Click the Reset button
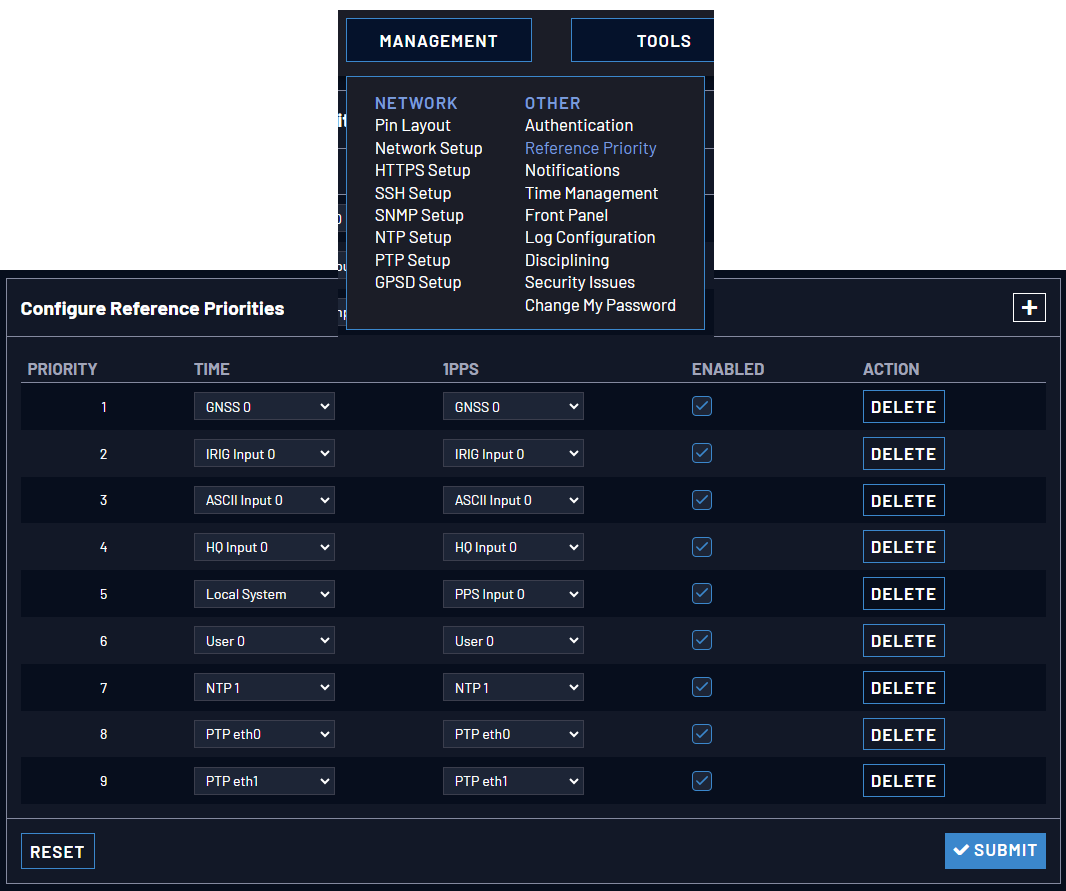The height and width of the screenshot is (891, 1066). pos(58,851)
